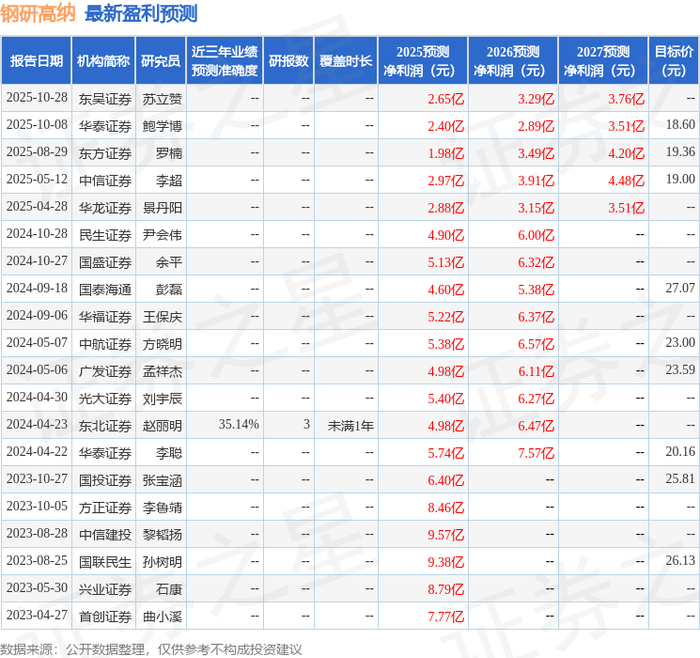Click target price 19.00
This screenshot has height=658, width=700.
(680, 179)
